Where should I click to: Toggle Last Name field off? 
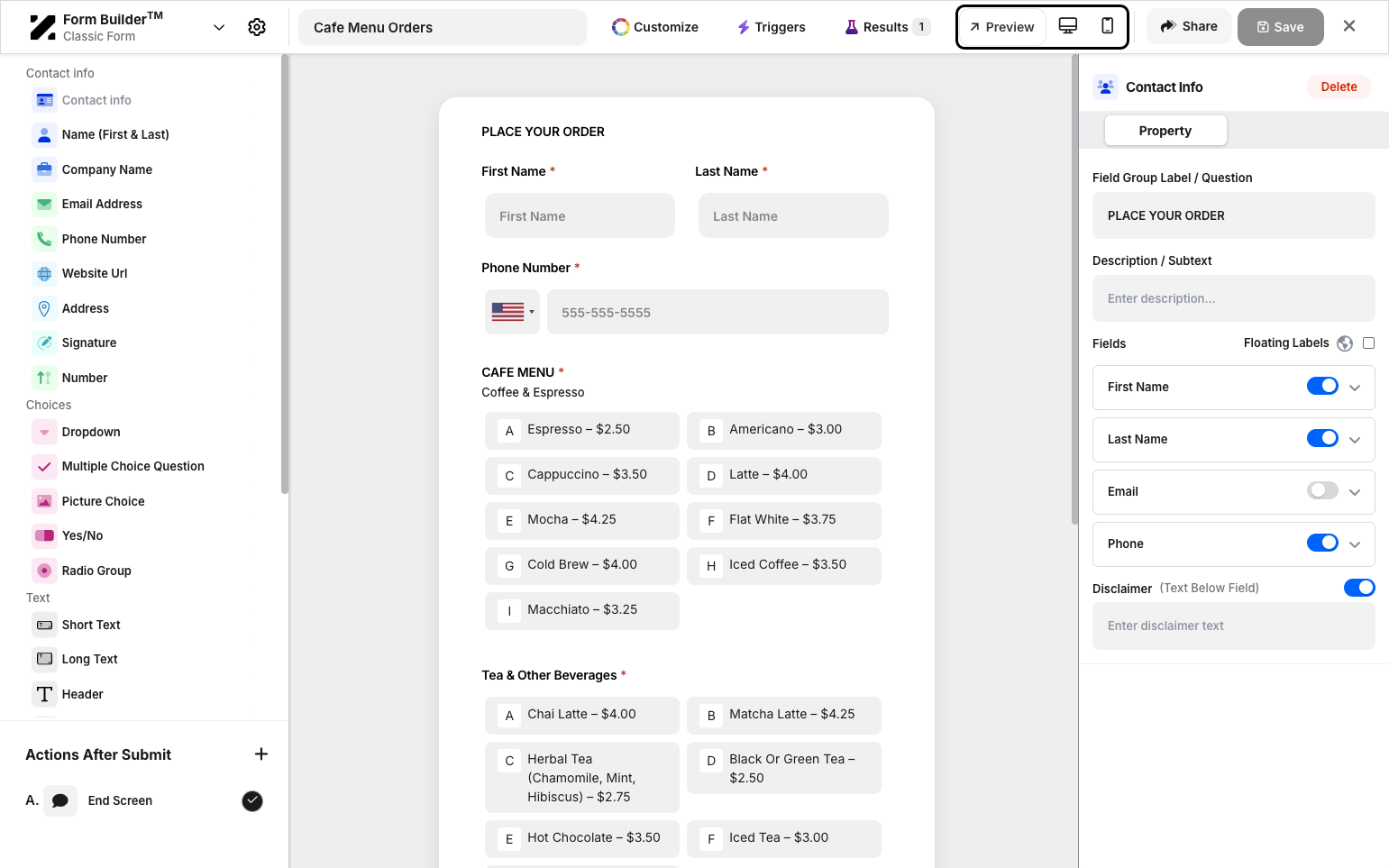point(1322,438)
